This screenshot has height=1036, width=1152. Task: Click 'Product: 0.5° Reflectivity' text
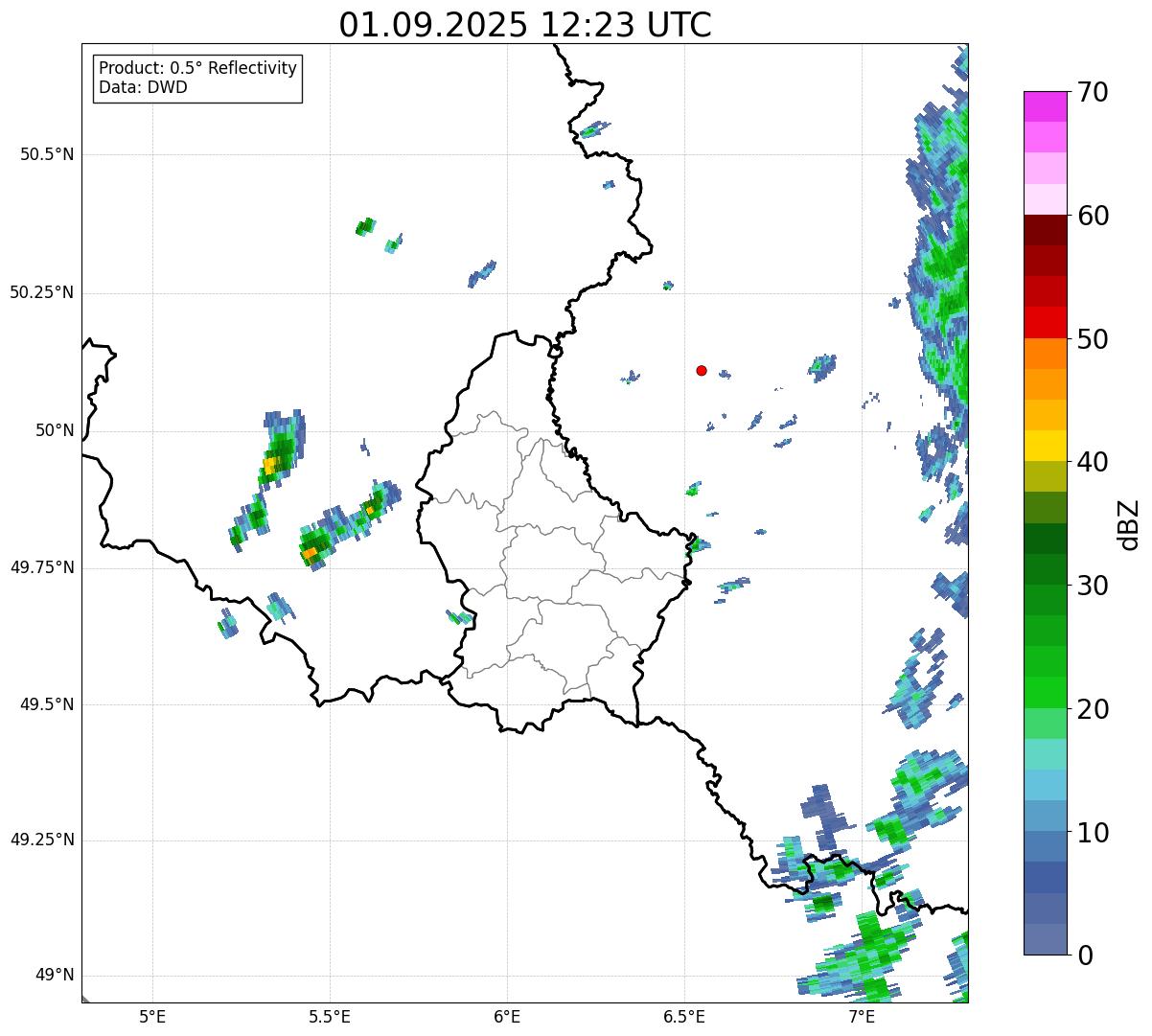(x=197, y=69)
